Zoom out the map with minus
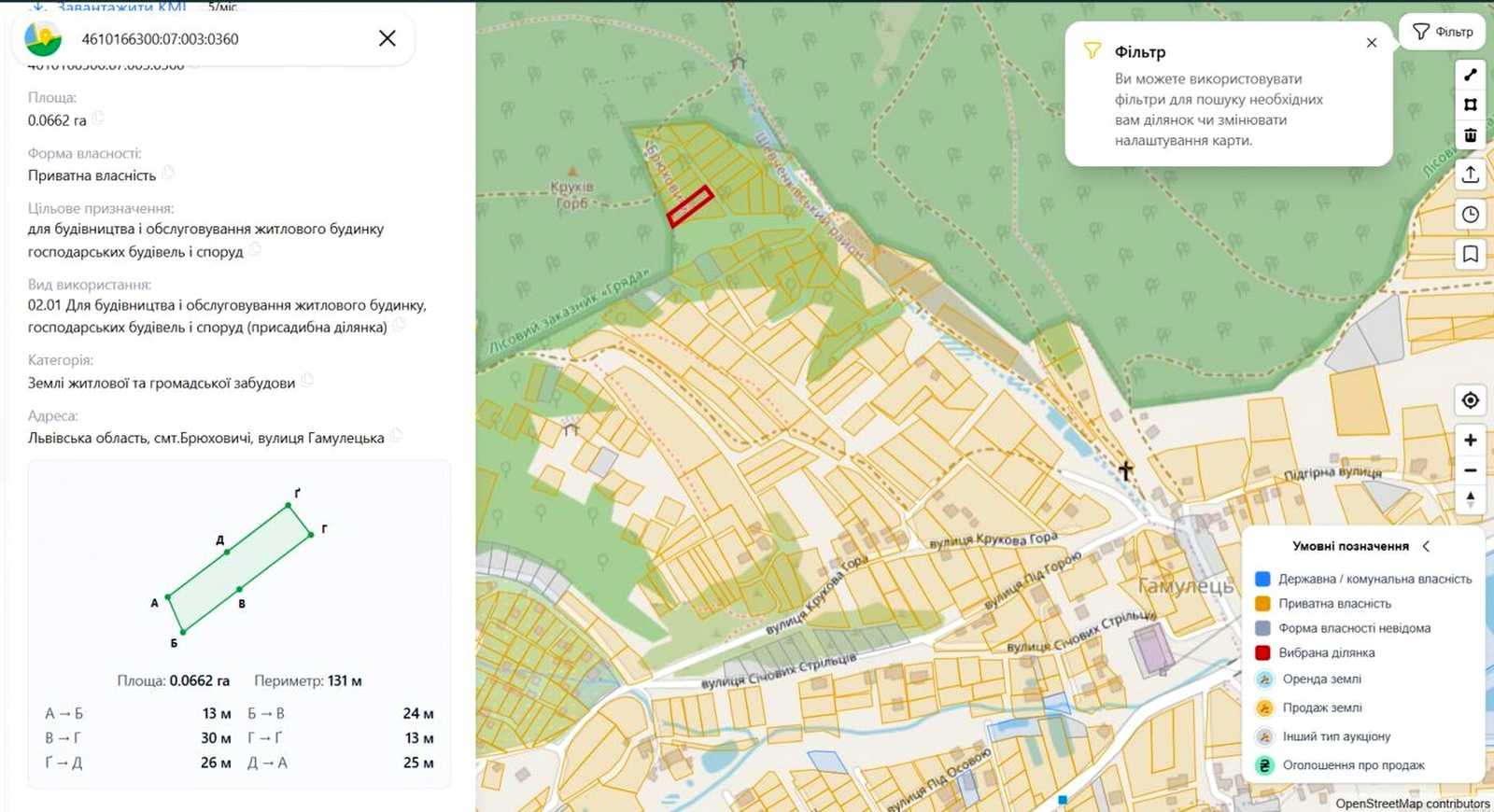Image resolution: width=1494 pixels, height=812 pixels. pos(1470,470)
